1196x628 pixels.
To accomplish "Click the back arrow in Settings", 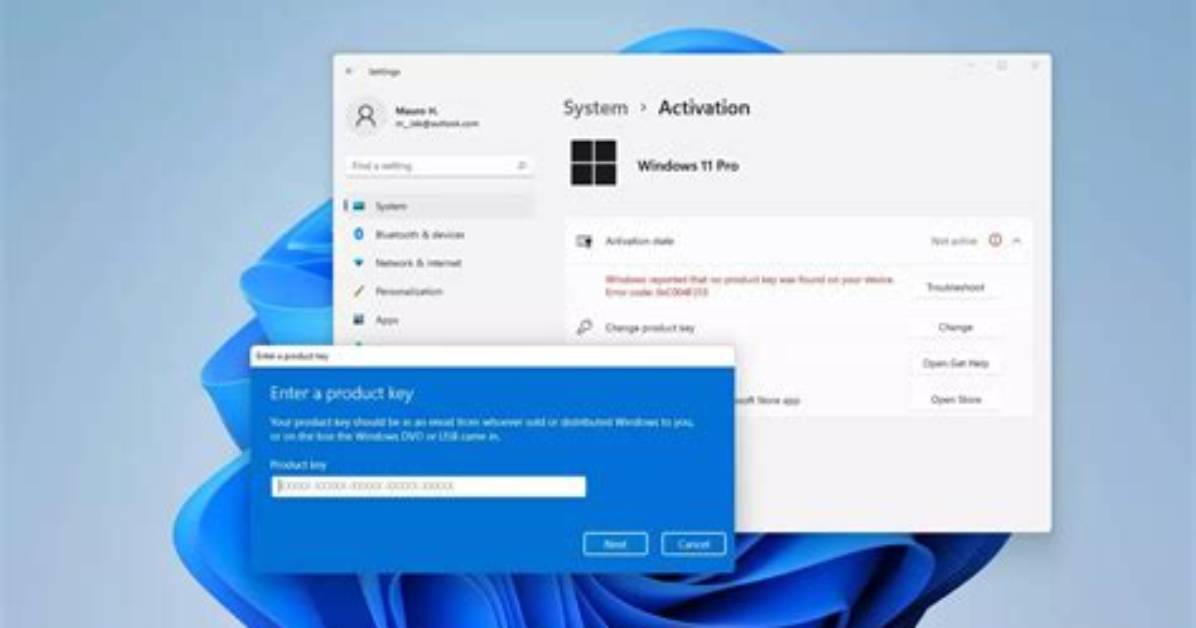I will pos(349,71).
